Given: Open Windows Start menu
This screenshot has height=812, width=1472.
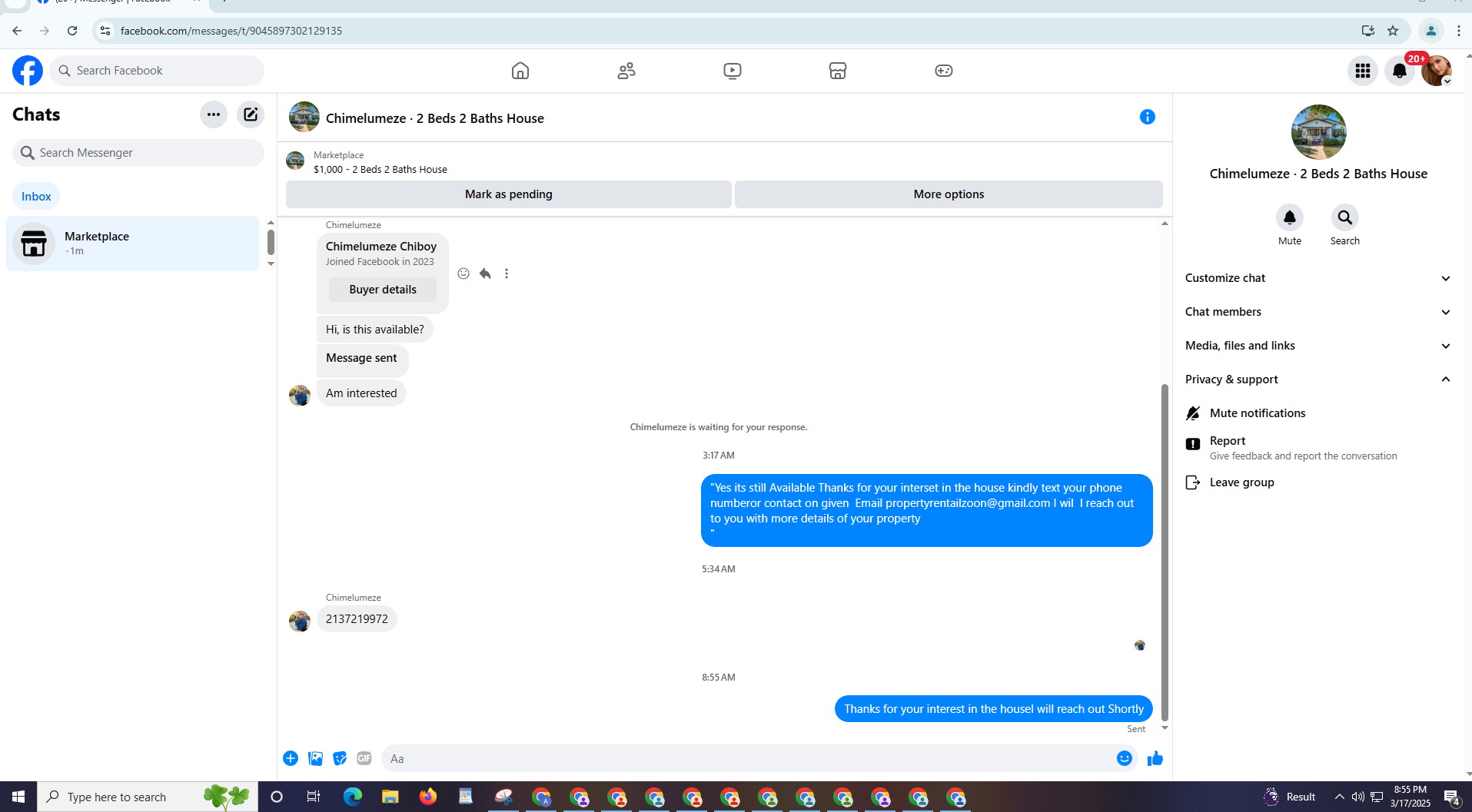Looking at the screenshot, I should [18, 797].
